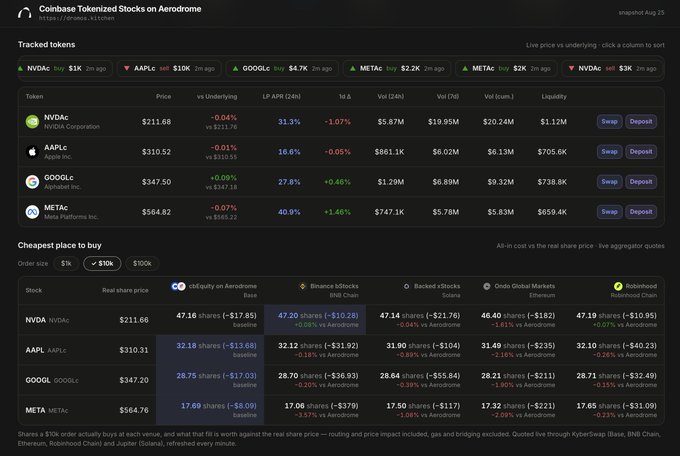This screenshot has height=456, width=680.
Task: Click the Binance bStocks venue icon
Action: [303, 286]
